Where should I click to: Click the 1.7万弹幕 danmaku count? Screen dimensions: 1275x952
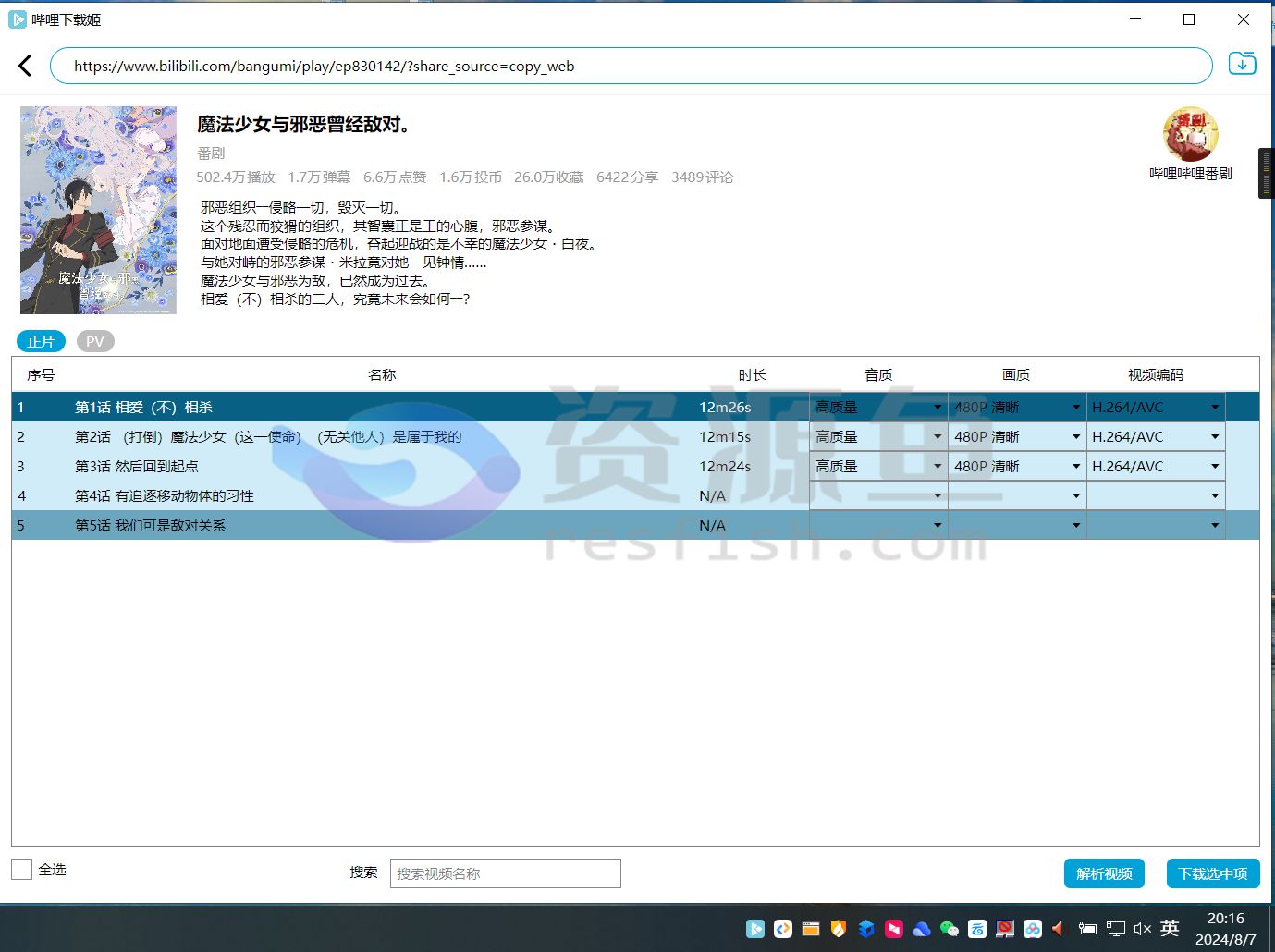click(x=319, y=177)
